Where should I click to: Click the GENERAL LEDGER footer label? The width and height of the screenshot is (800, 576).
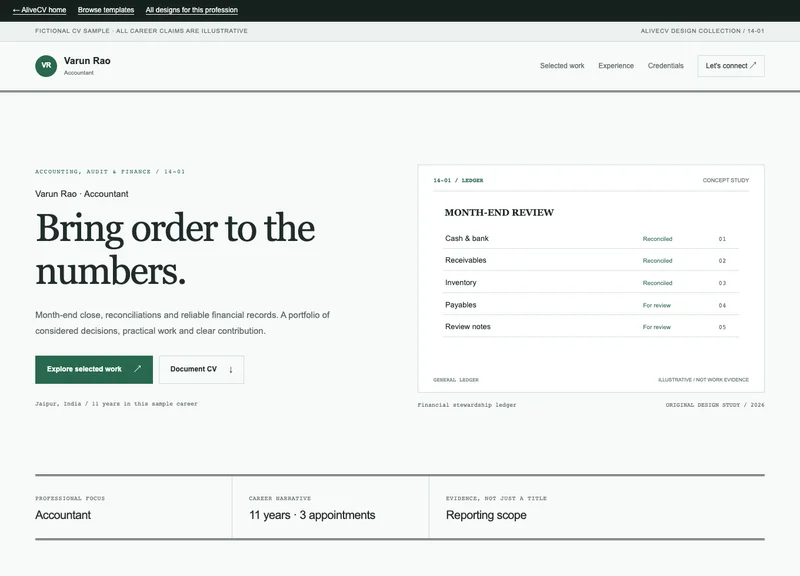[456, 380]
